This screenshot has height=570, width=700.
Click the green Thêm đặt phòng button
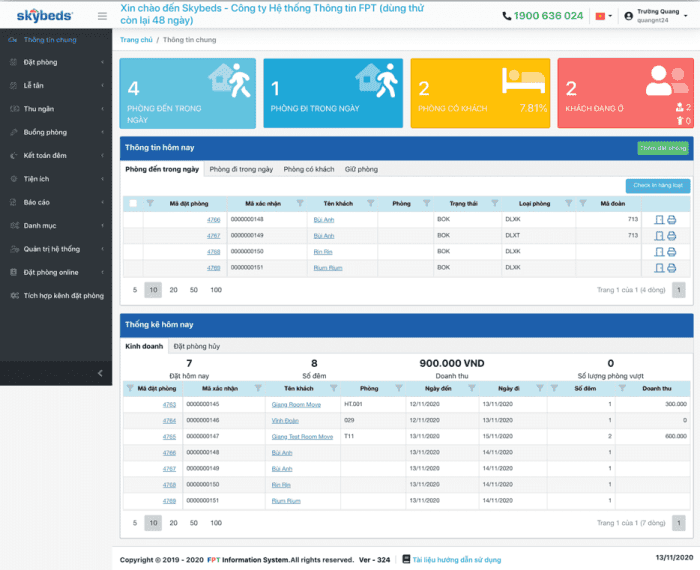point(663,148)
